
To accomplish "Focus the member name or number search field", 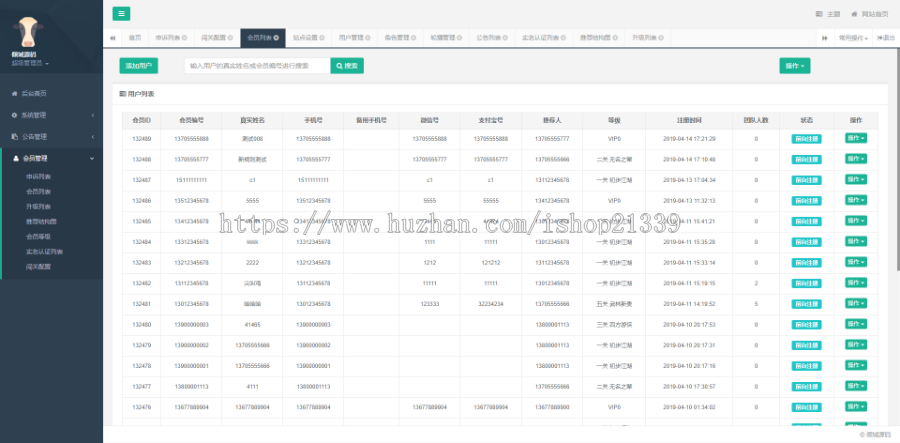I will point(257,66).
